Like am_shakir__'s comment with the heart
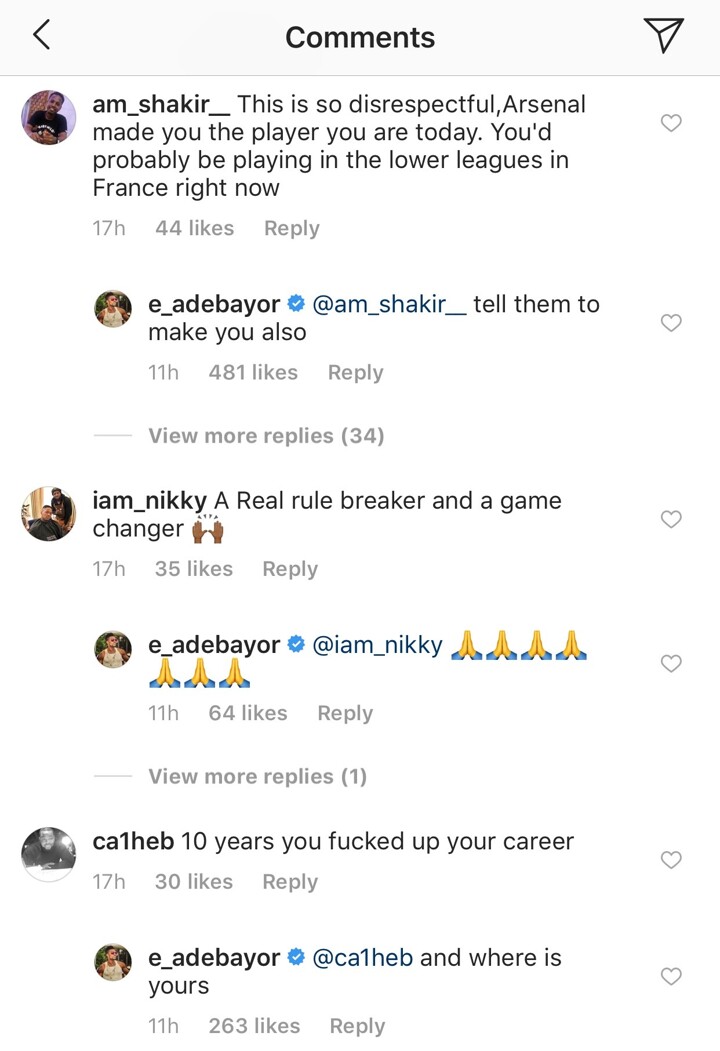This screenshot has height=1051, width=720. point(671,123)
